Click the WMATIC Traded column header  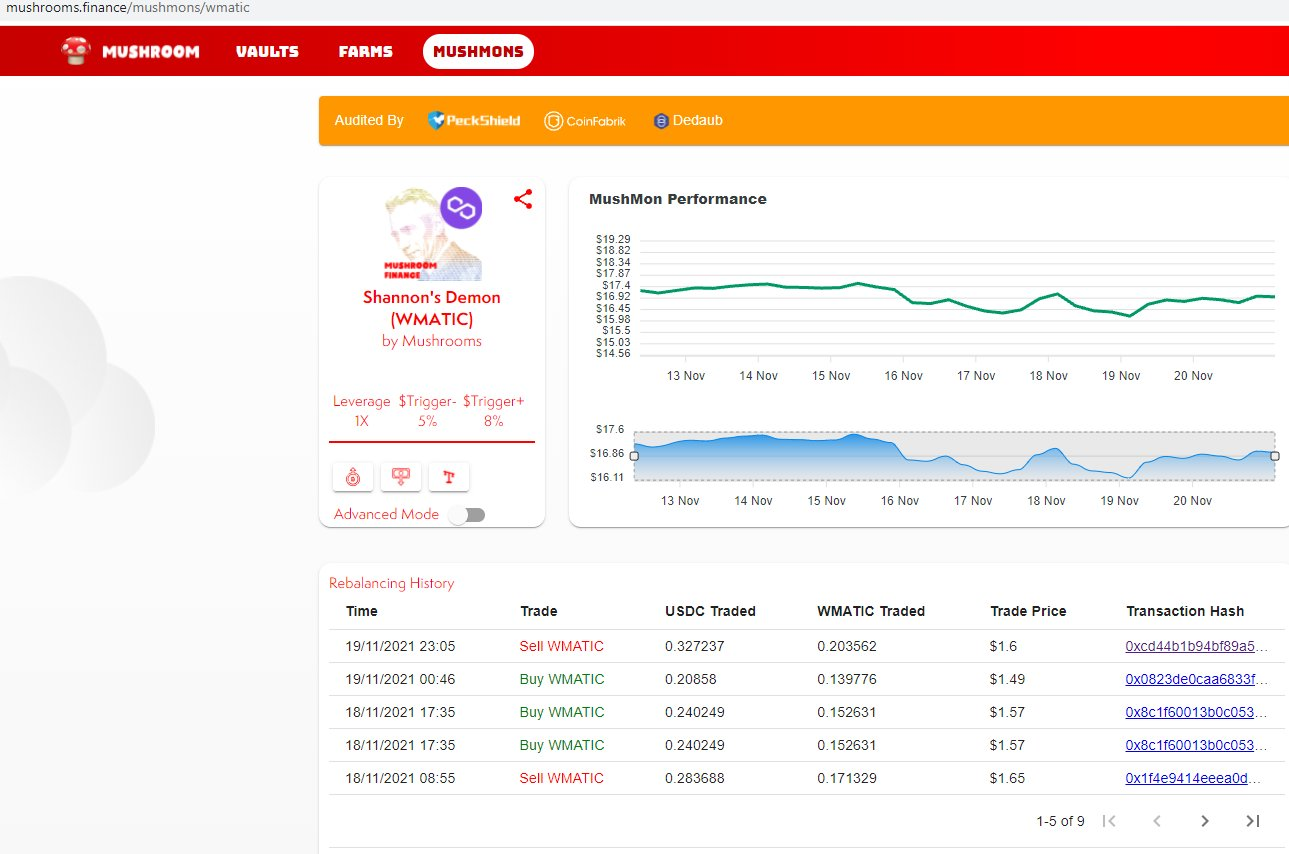[871, 611]
